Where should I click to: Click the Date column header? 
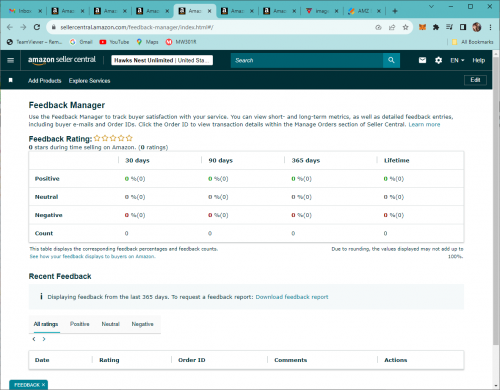click(42, 360)
